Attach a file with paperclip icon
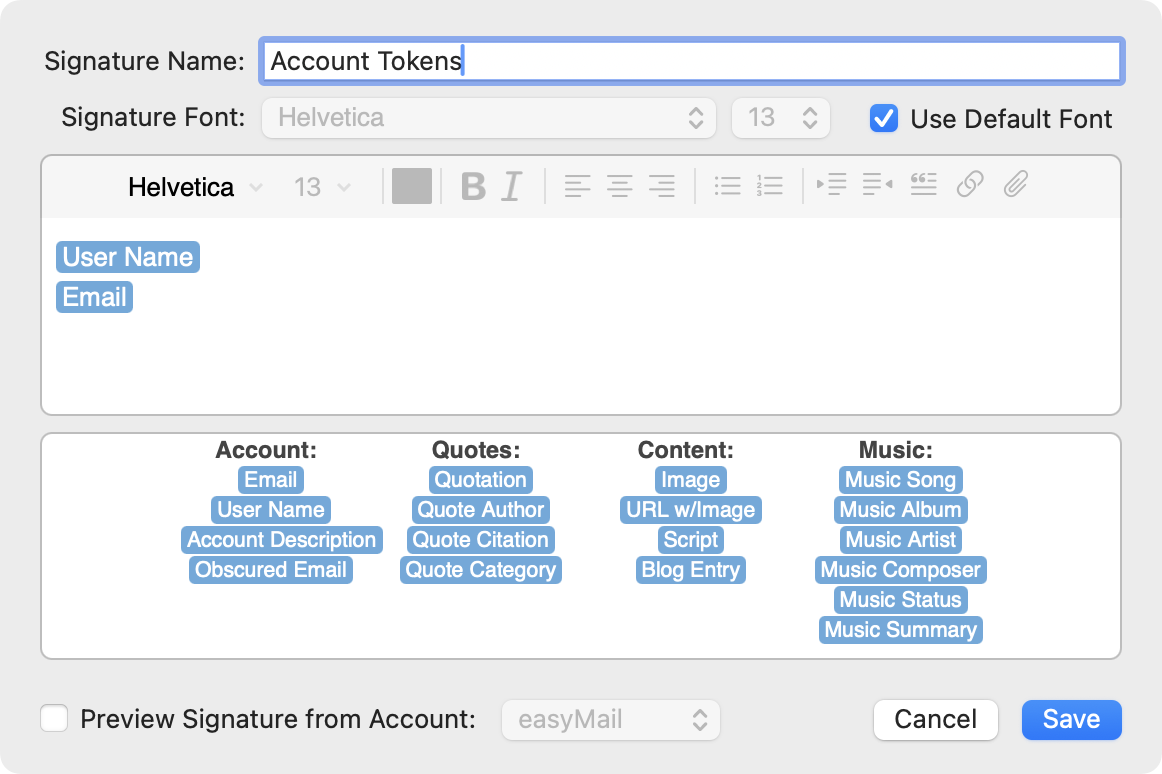The width and height of the screenshot is (1162, 774). (1016, 185)
